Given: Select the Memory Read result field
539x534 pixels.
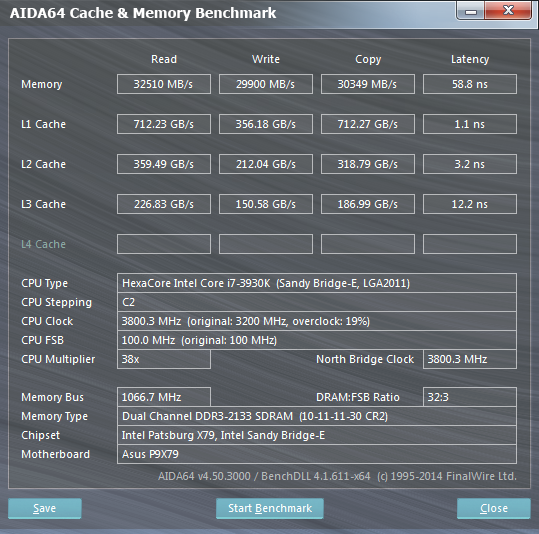Looking at the screenshot, I should point(164,84).
